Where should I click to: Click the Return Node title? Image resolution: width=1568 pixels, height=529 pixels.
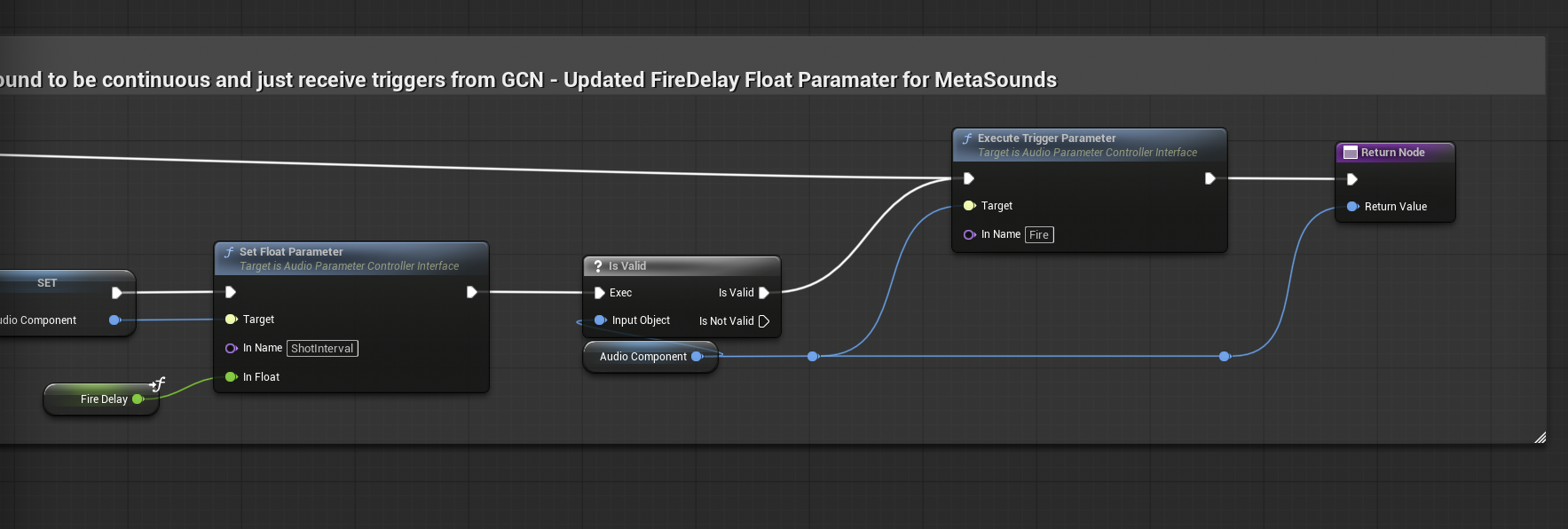click(x=1393, y=153)
